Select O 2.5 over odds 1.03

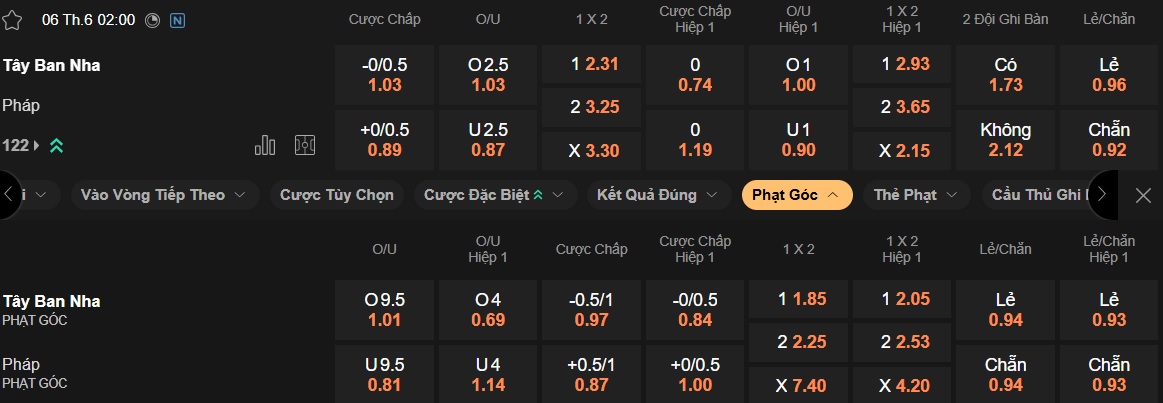[x=488, y=75]
